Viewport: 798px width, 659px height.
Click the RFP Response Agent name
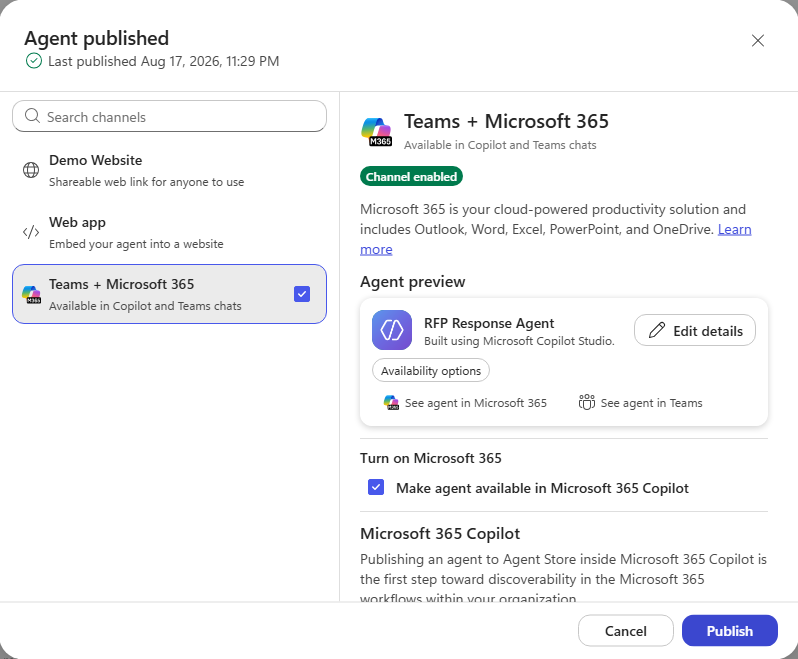pos(489,323)
